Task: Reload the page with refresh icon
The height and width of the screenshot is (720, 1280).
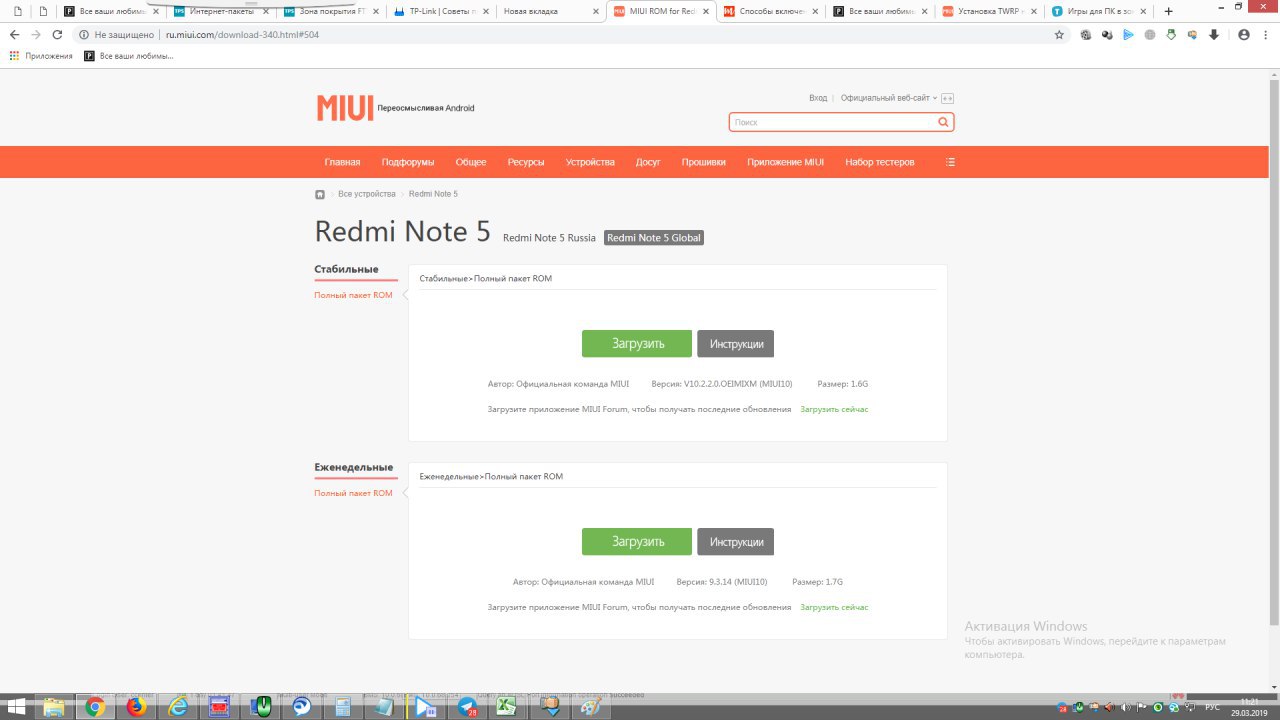Action: pos(58,34)
